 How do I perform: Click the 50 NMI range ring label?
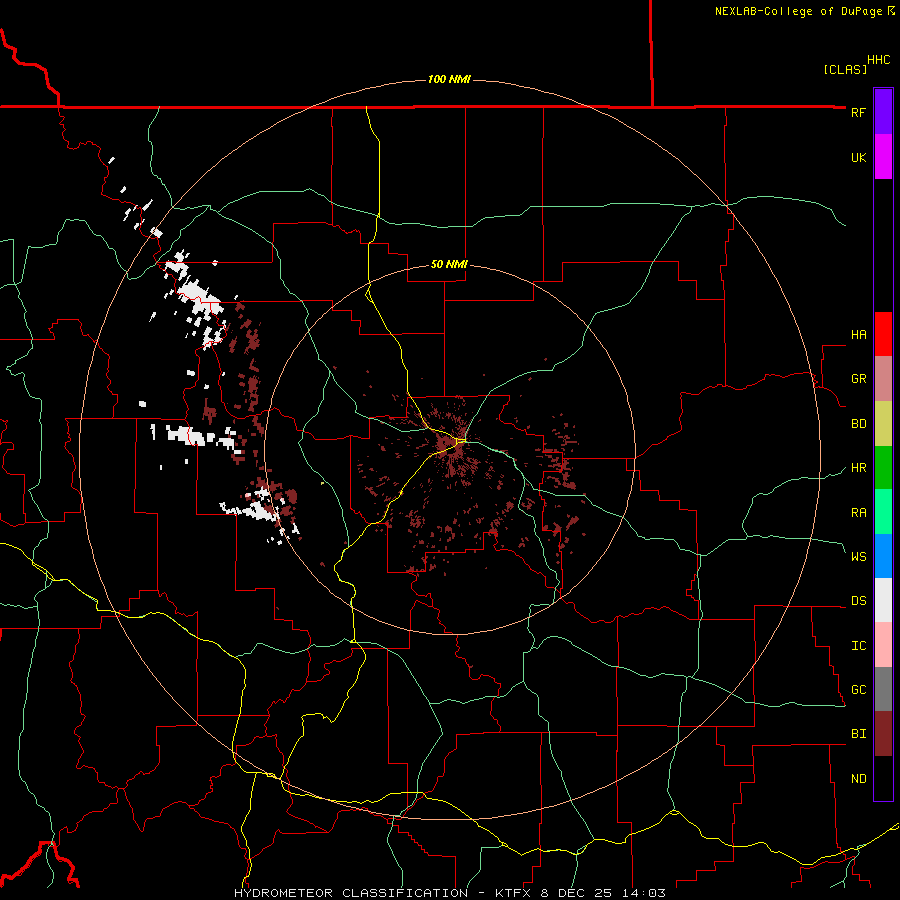click(x=449, y=264)
